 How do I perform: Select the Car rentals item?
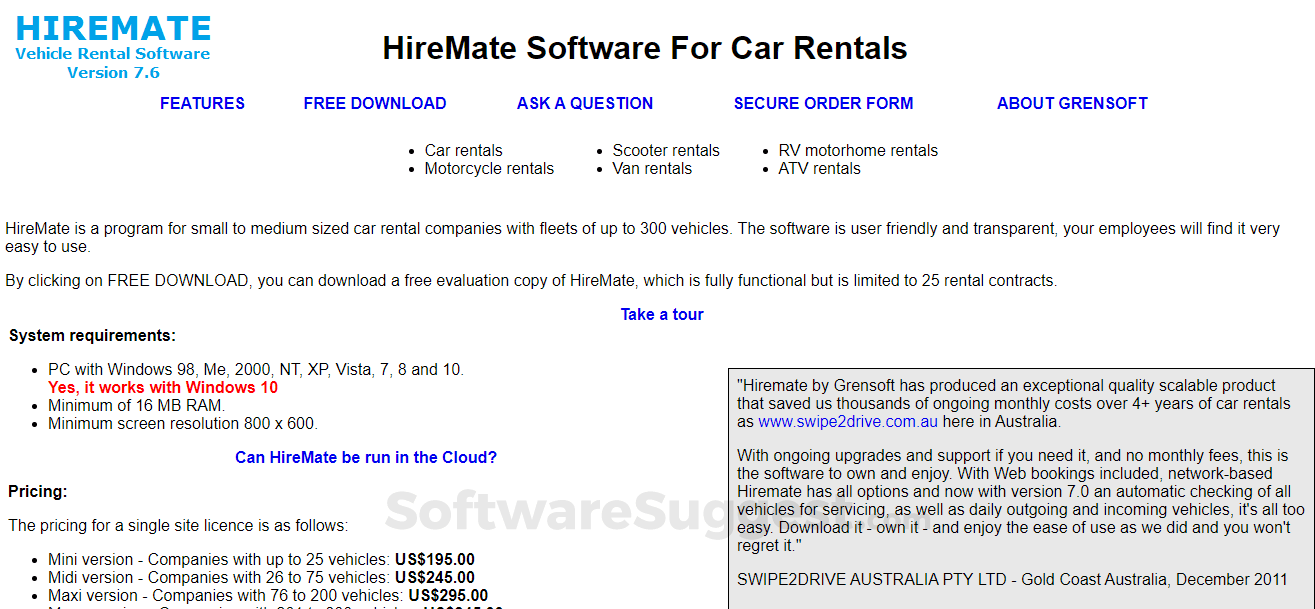(x=464, y=150)
